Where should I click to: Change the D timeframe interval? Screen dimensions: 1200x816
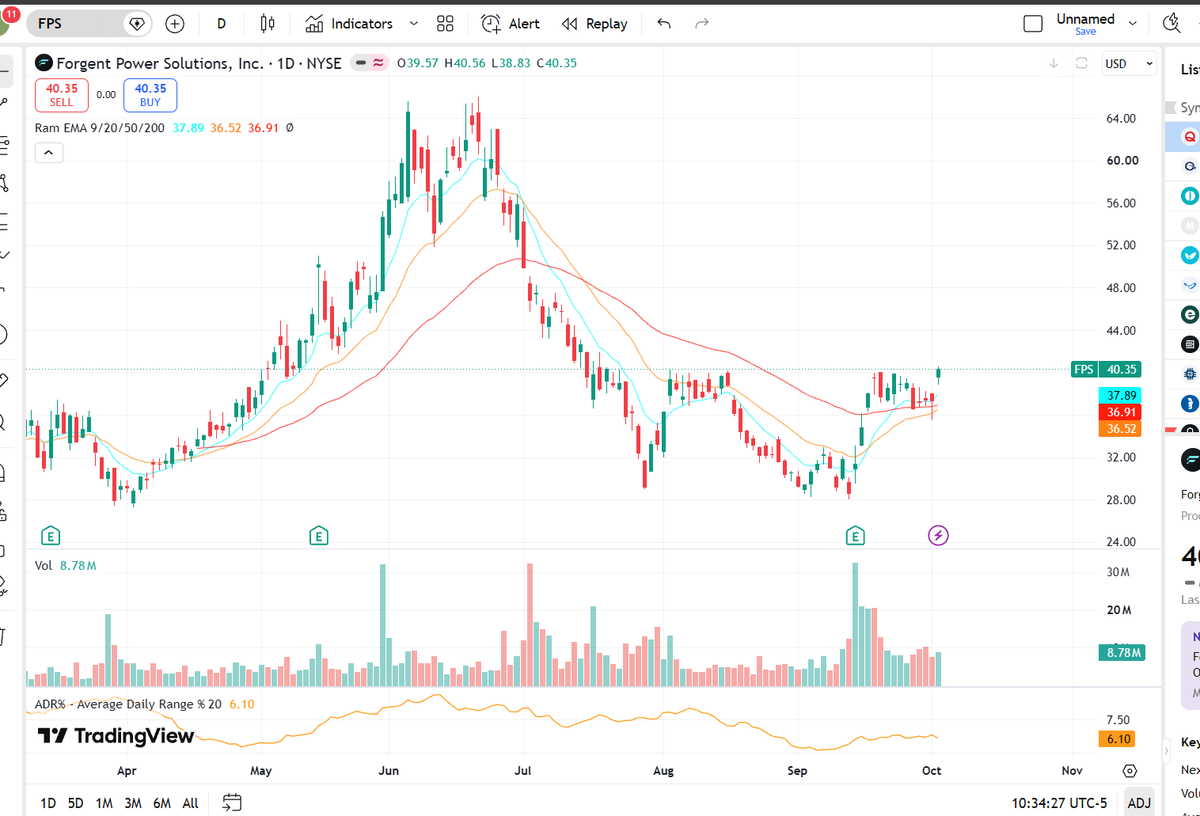tap(221, 23)
